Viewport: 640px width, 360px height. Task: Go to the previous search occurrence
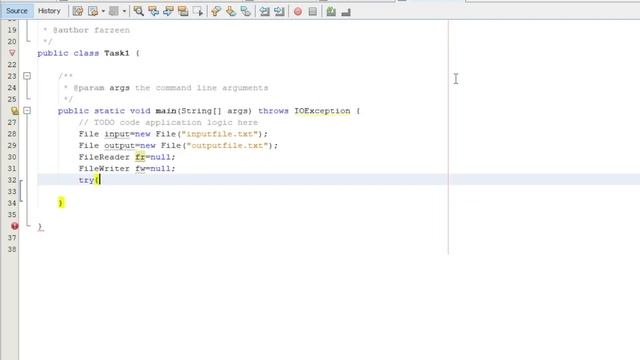(x=153, y=11)
